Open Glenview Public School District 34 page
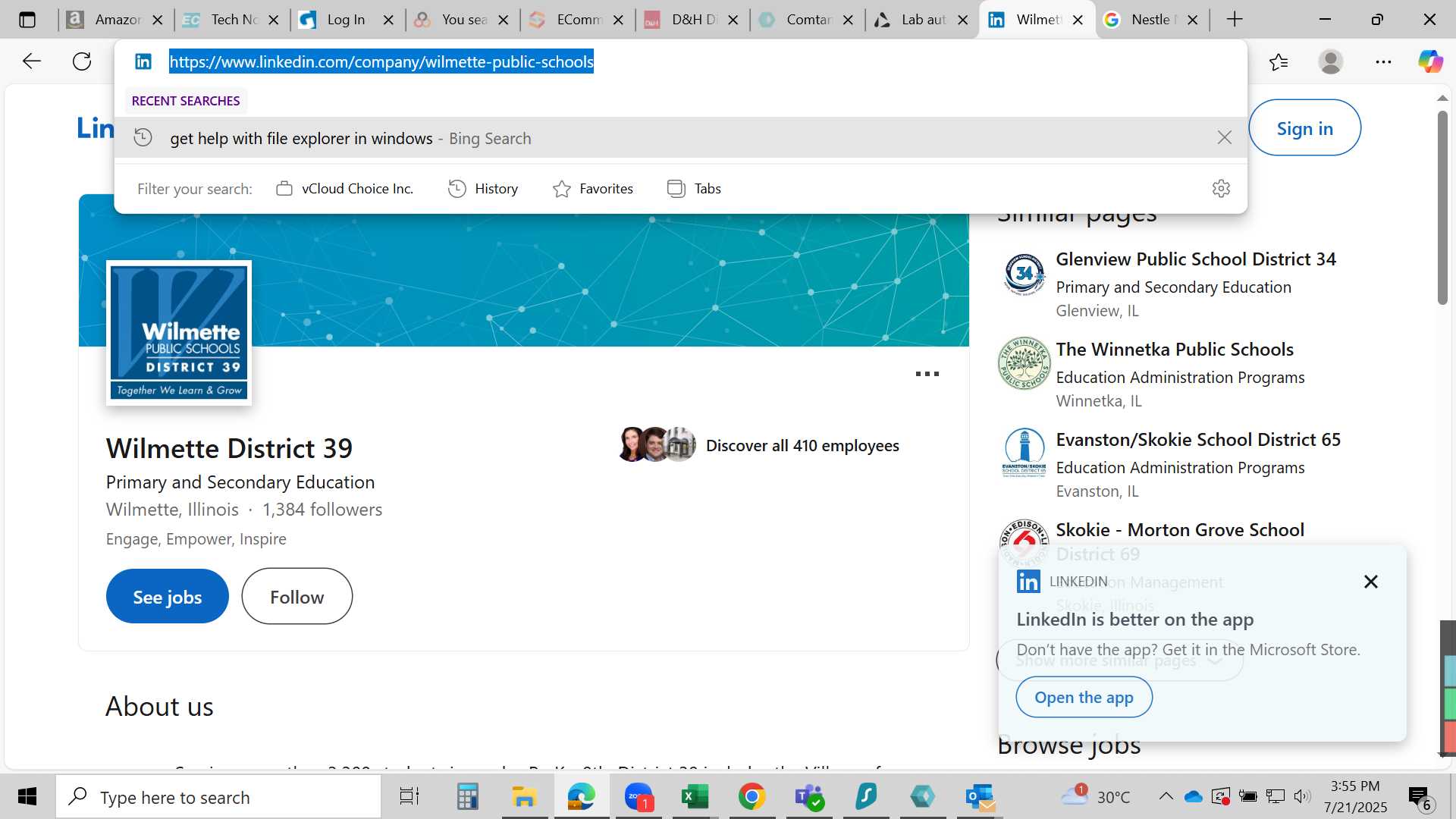Image resolution: width=1456 pixels, height=819 pixels. [x=1196, y=259]
